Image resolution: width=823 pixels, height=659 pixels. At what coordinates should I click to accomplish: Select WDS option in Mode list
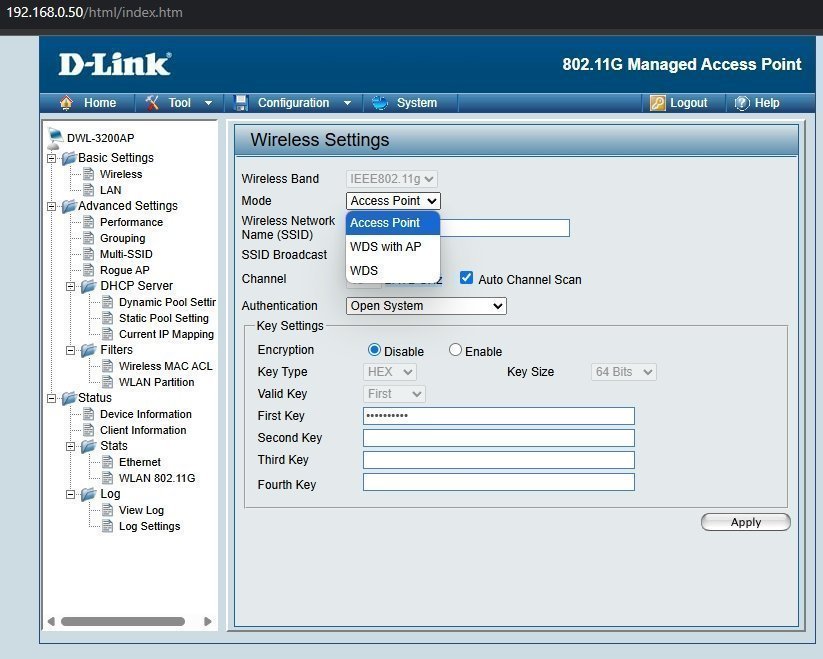point(364,271)
